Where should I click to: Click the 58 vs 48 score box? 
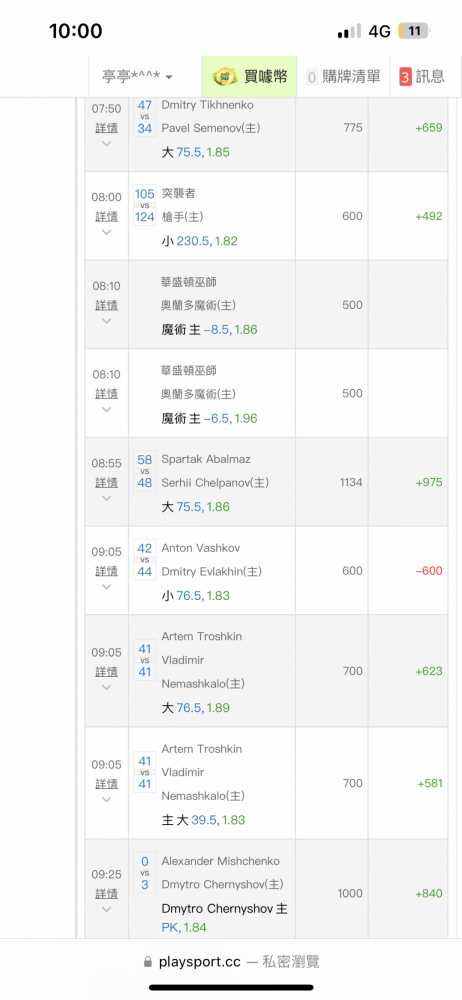coord(145,471)
